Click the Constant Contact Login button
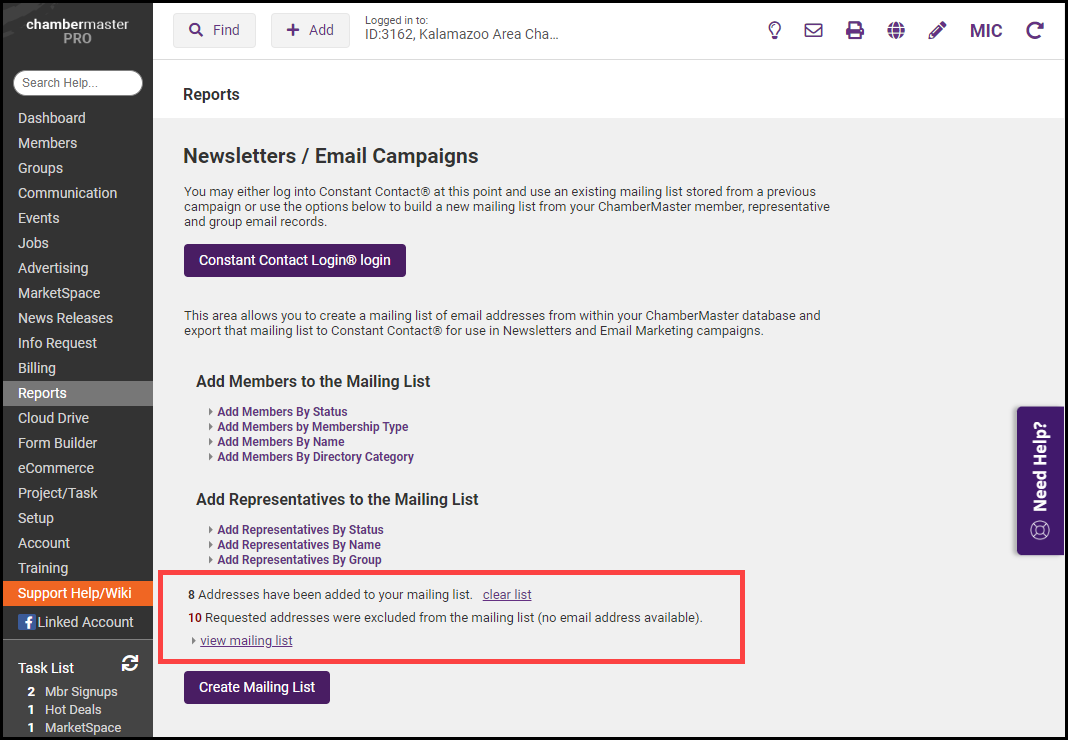This screenshot has width=1068, height=740. [295, 260]
